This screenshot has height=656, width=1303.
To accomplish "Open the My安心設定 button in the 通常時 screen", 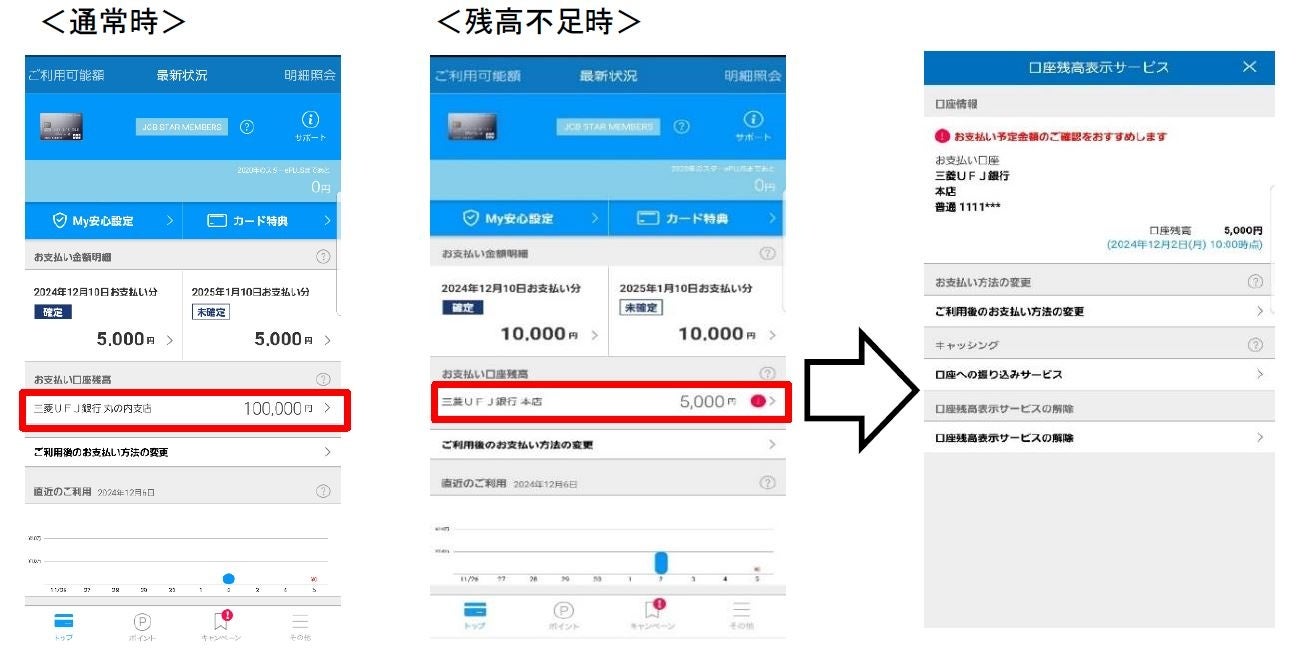I will click(x=104, y=220).
